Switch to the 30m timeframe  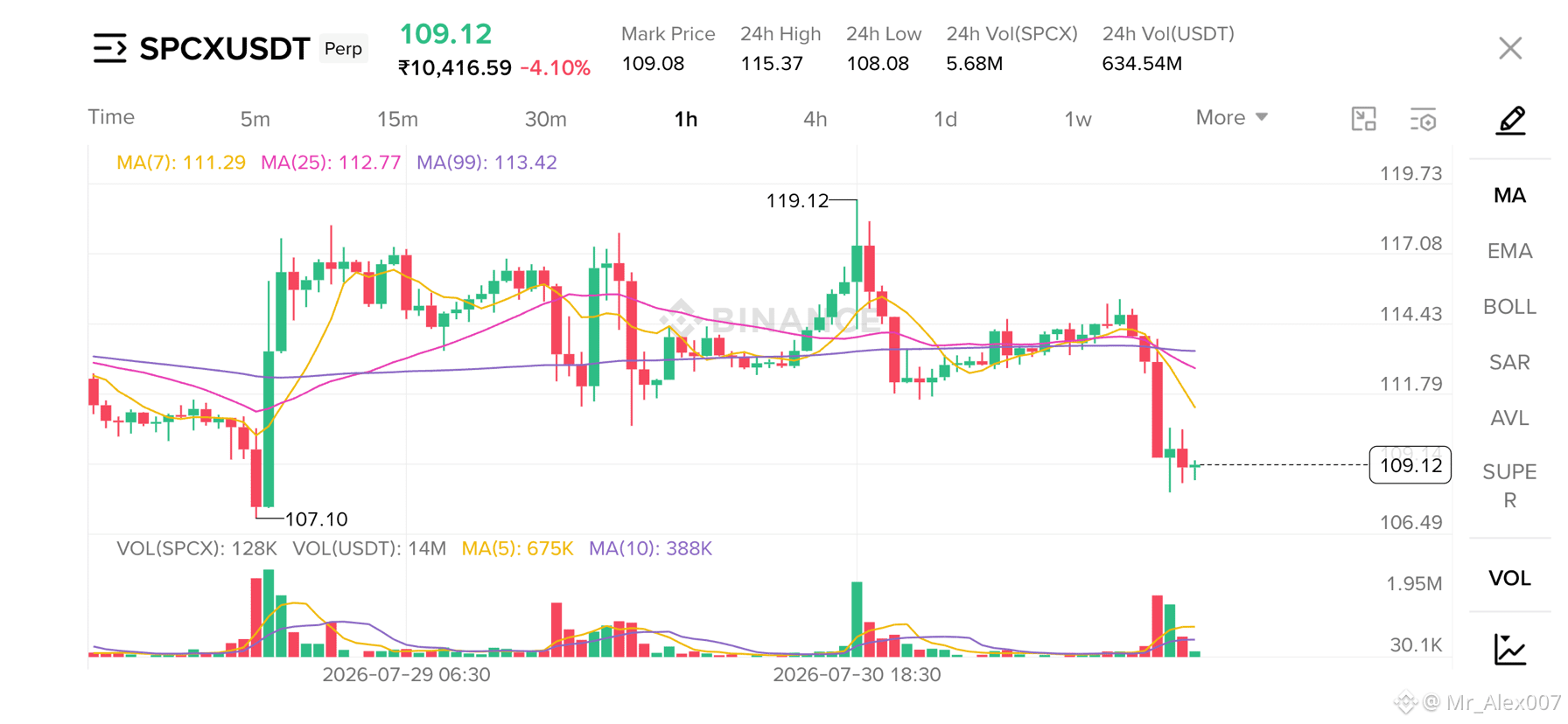pyautogui.click(x=545, y=119)
